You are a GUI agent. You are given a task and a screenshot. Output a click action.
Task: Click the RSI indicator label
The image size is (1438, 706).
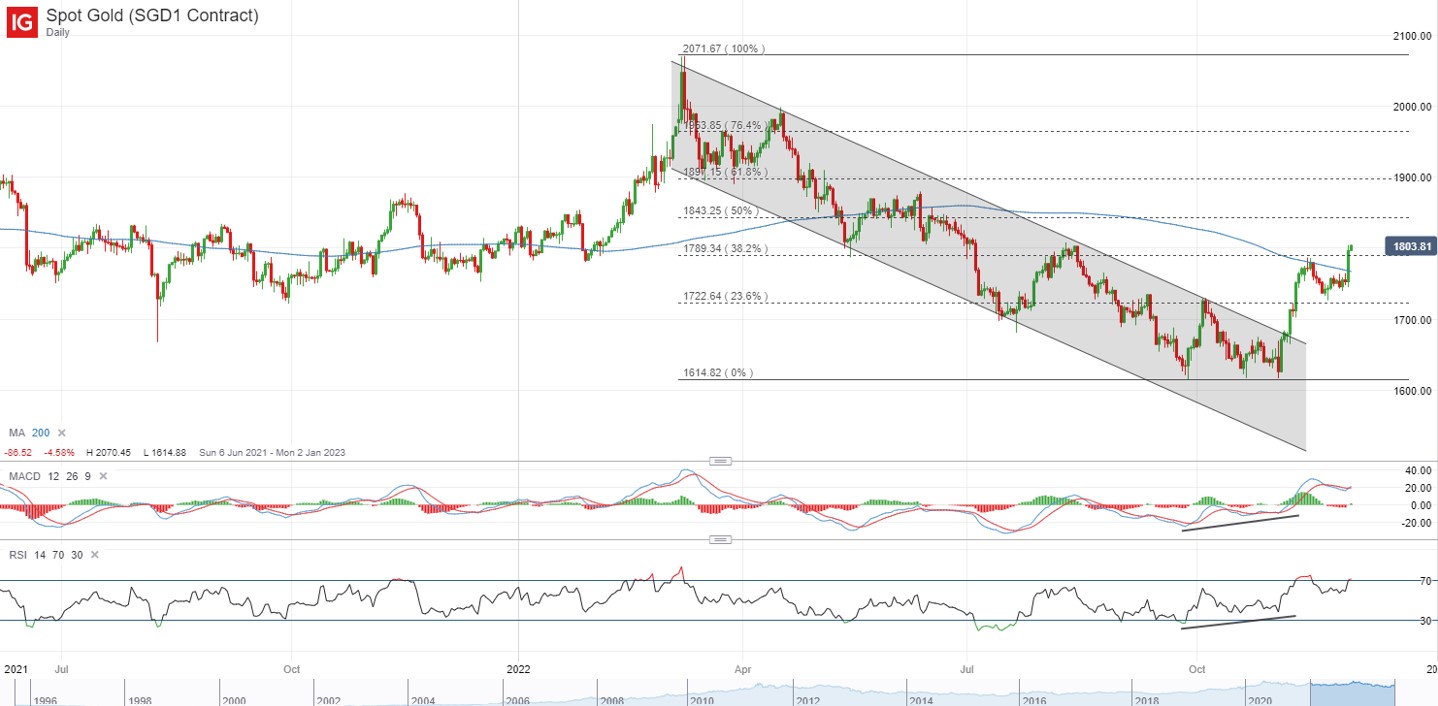click(x=17, y=554)
